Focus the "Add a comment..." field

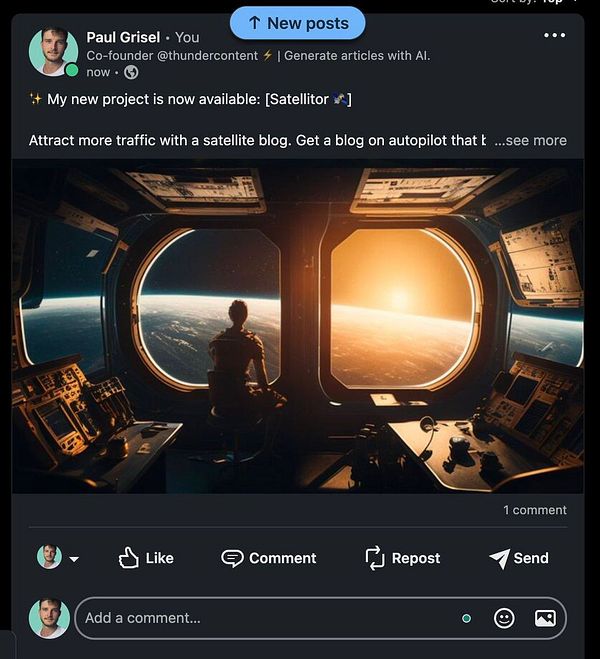coord(260,618)
